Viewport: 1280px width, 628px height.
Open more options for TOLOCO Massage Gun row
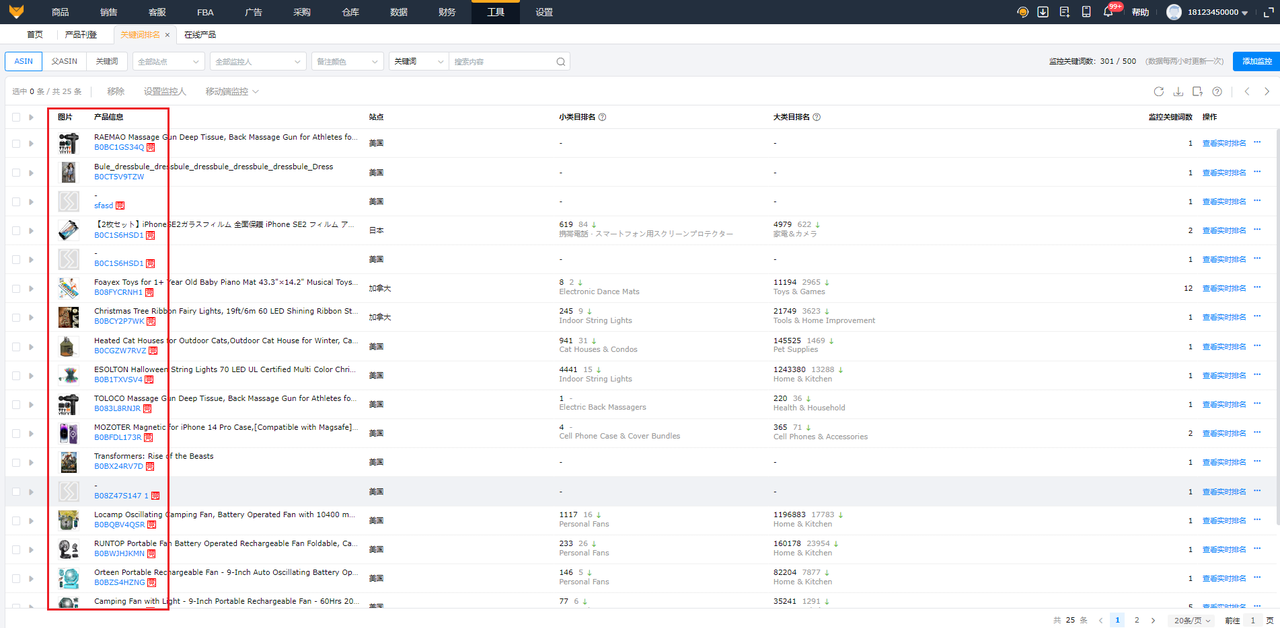[1257, 404]
